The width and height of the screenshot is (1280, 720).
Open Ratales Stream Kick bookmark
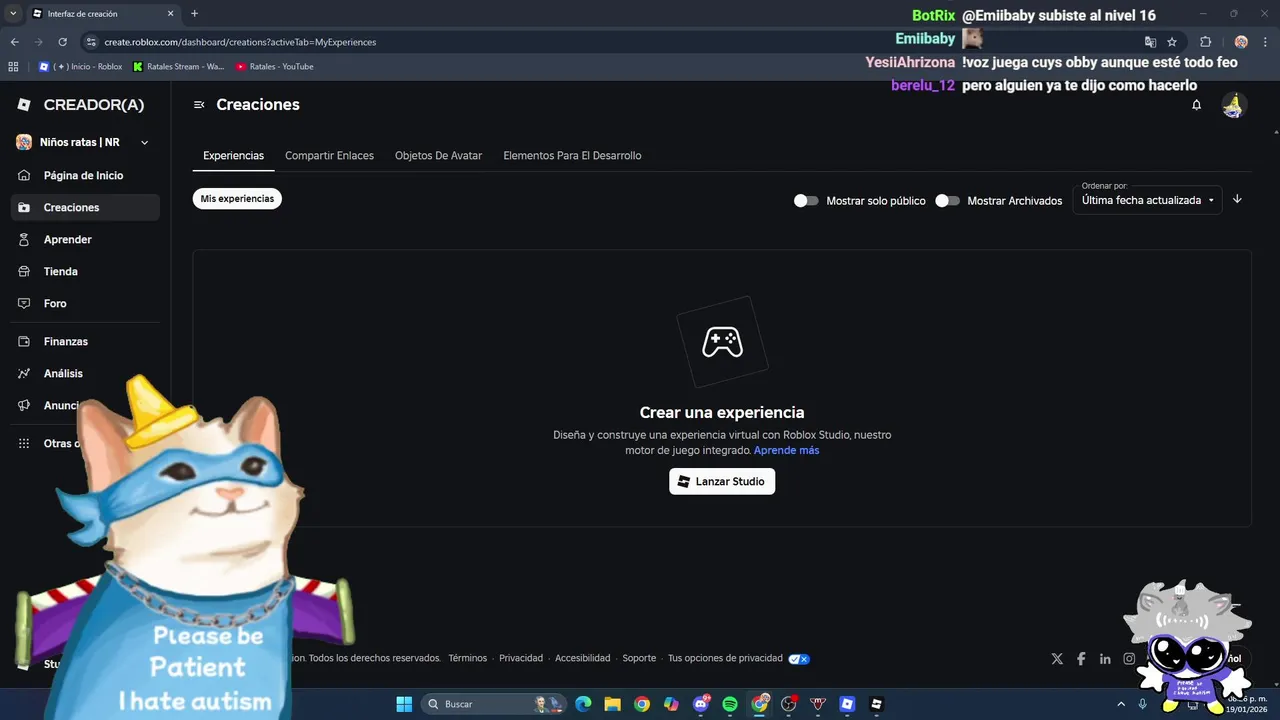[x=179, y=67]
